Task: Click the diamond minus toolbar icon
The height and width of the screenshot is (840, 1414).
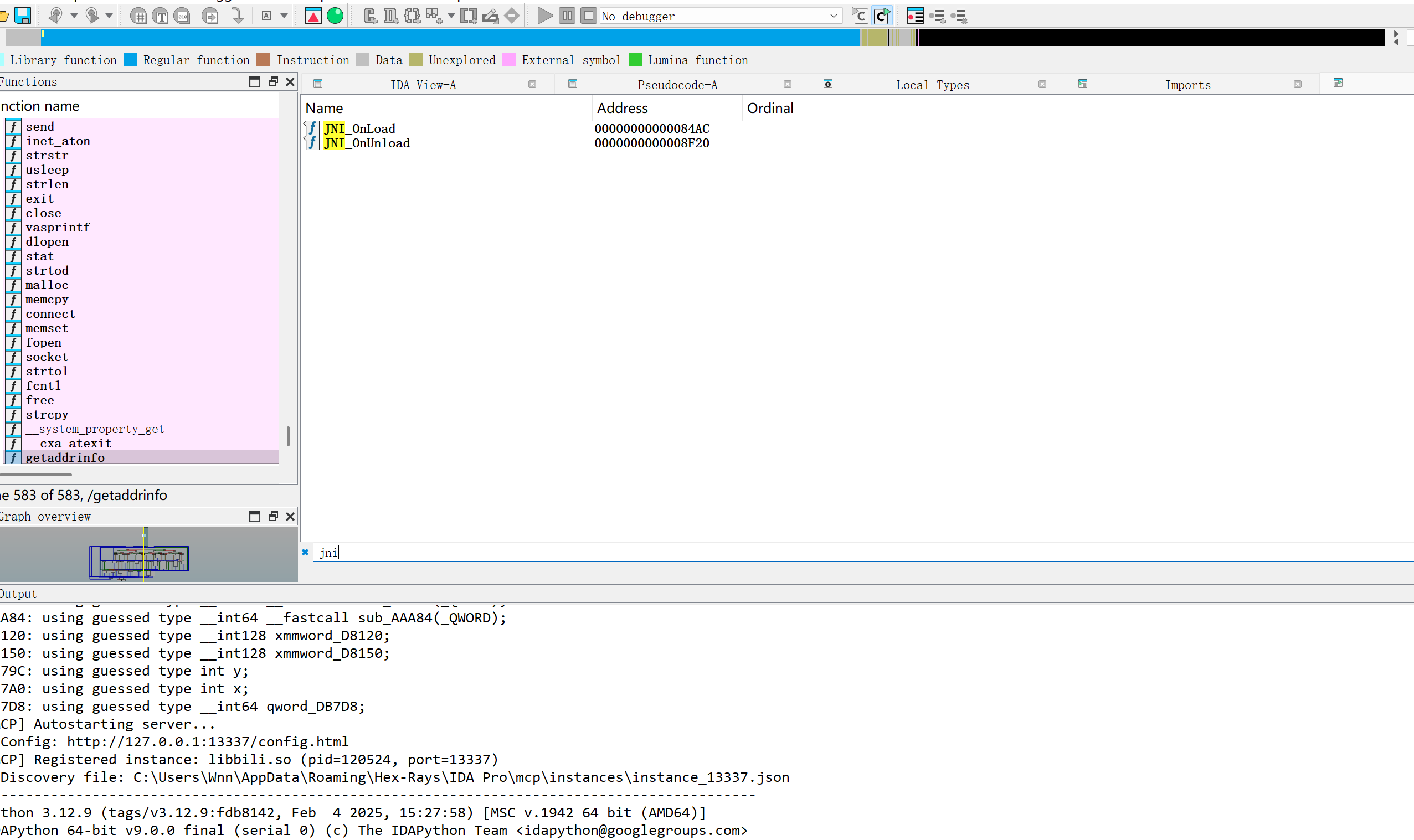Action: [512, 16]
